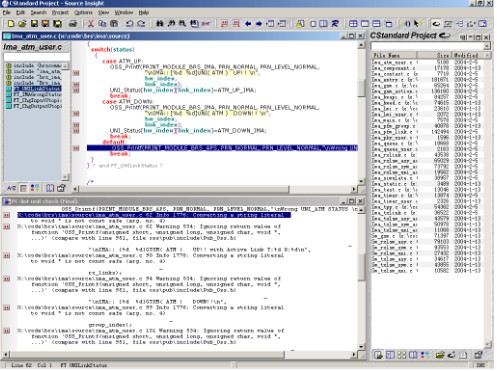The width and height of the screenshot is (497, 371).
Task: Click lint output vertical scrollbar
Action: click(361, 279)
